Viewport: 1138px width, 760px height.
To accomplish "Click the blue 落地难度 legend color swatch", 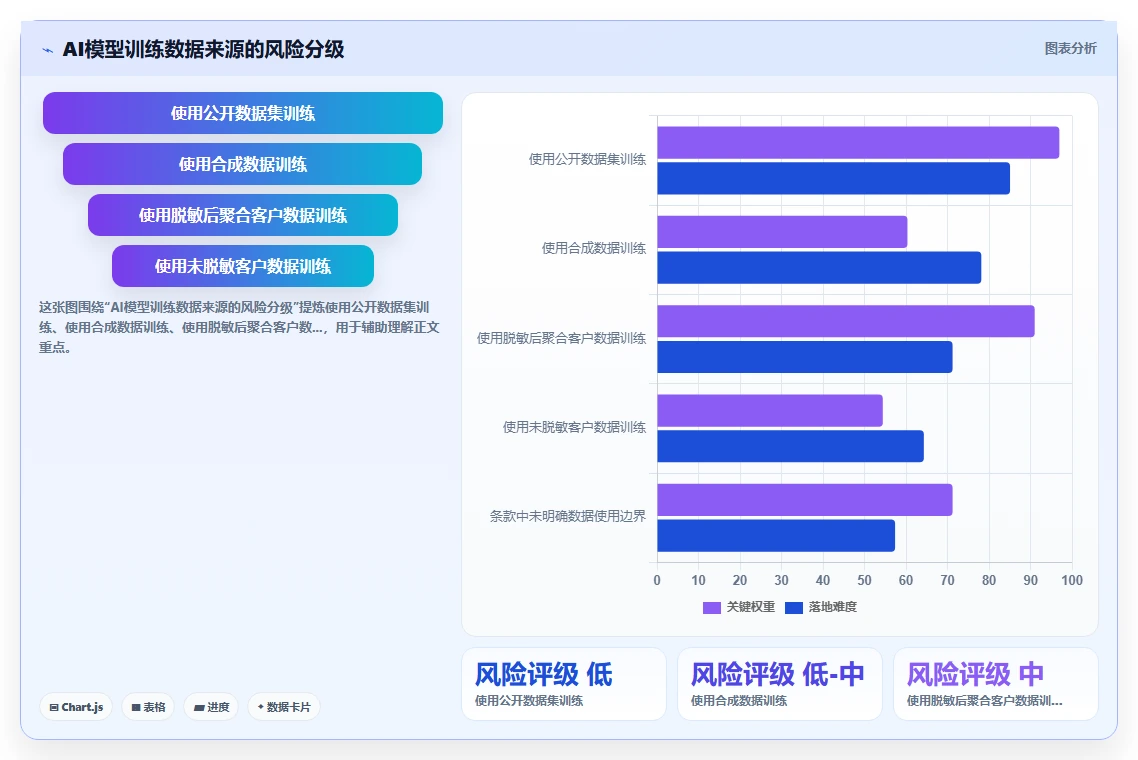I will click(x=793, y=608).
